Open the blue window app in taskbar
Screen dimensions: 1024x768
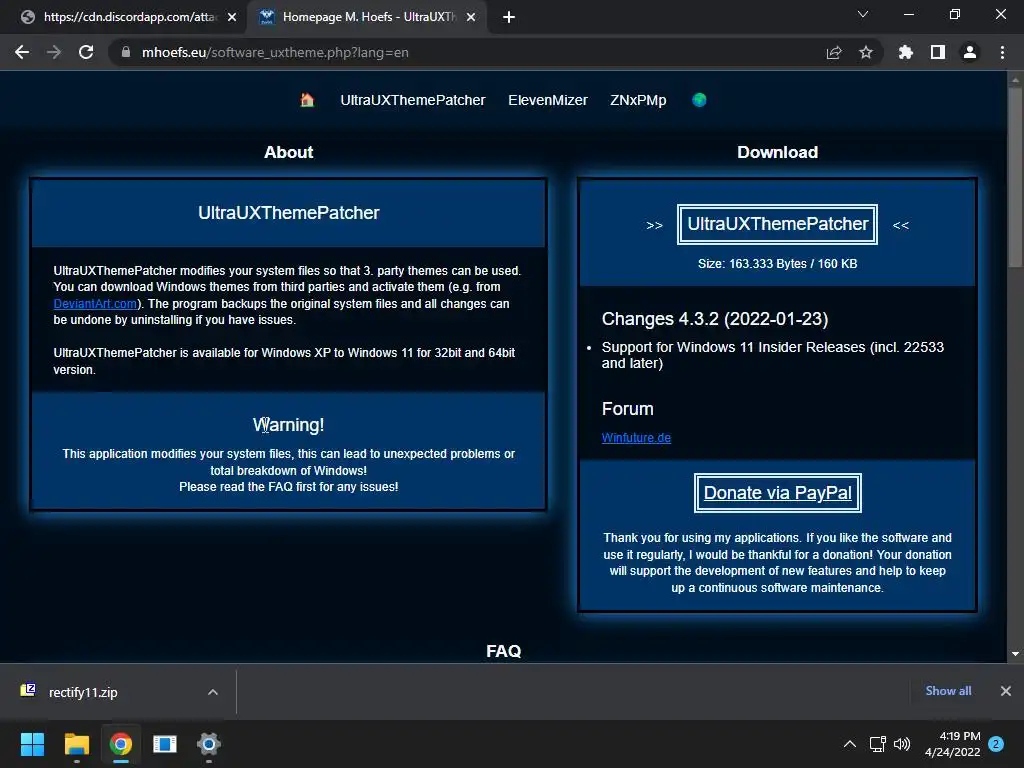165,744
